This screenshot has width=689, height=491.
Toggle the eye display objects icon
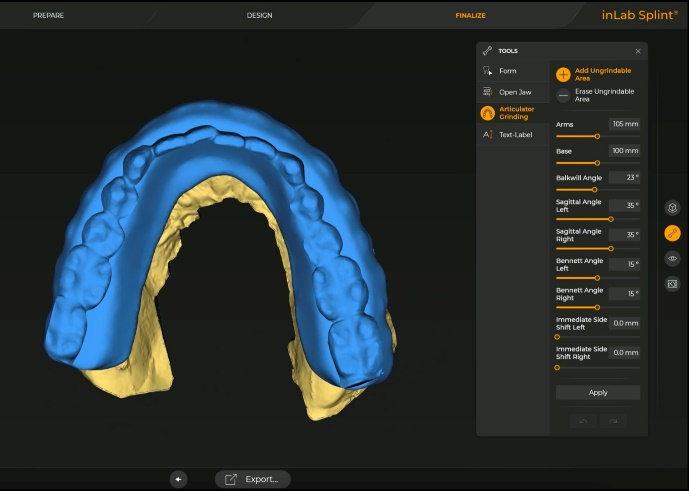pyautogui.click(x=672, y=258)
